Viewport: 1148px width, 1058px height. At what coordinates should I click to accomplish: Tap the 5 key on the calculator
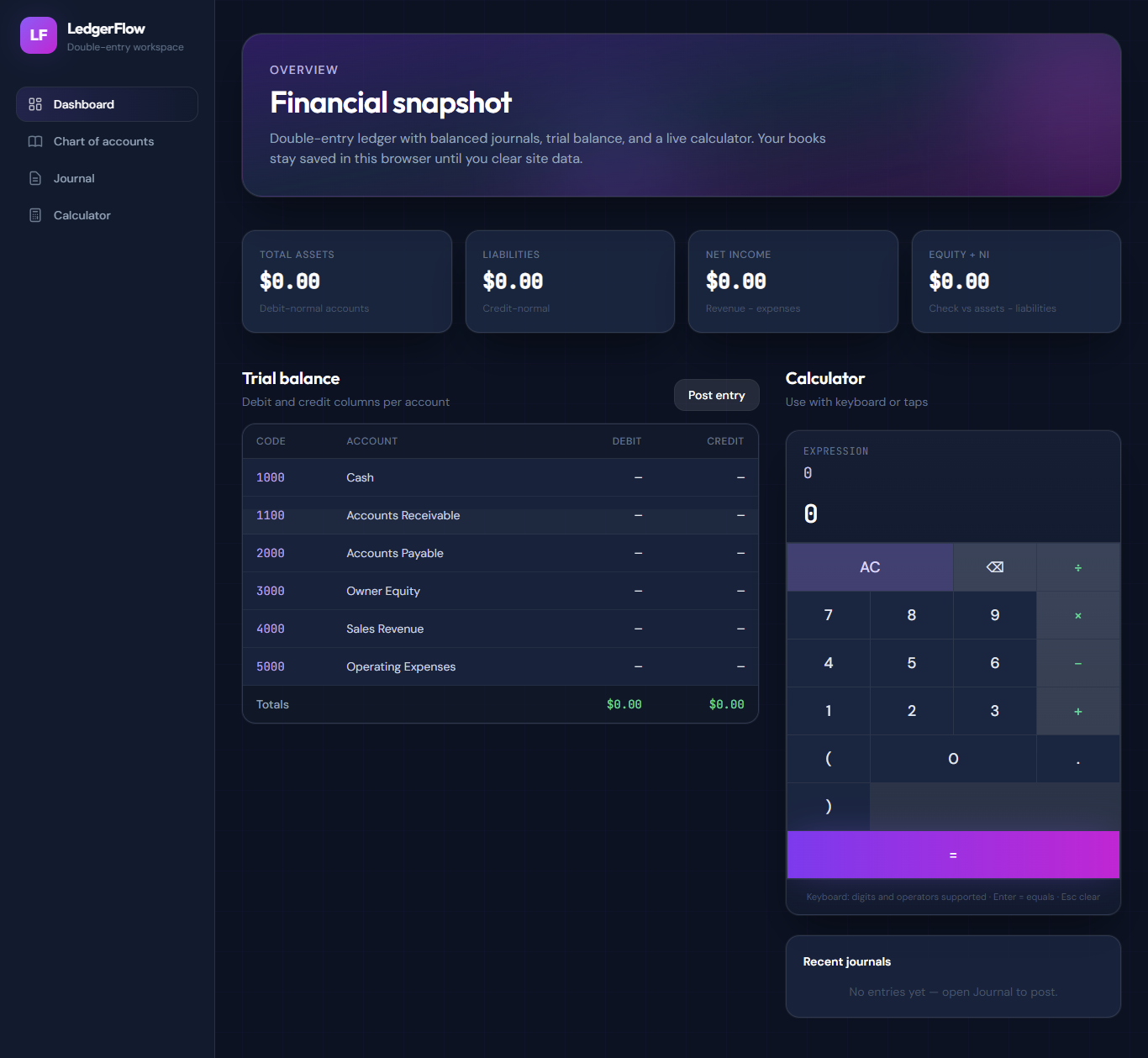point(912,663)
